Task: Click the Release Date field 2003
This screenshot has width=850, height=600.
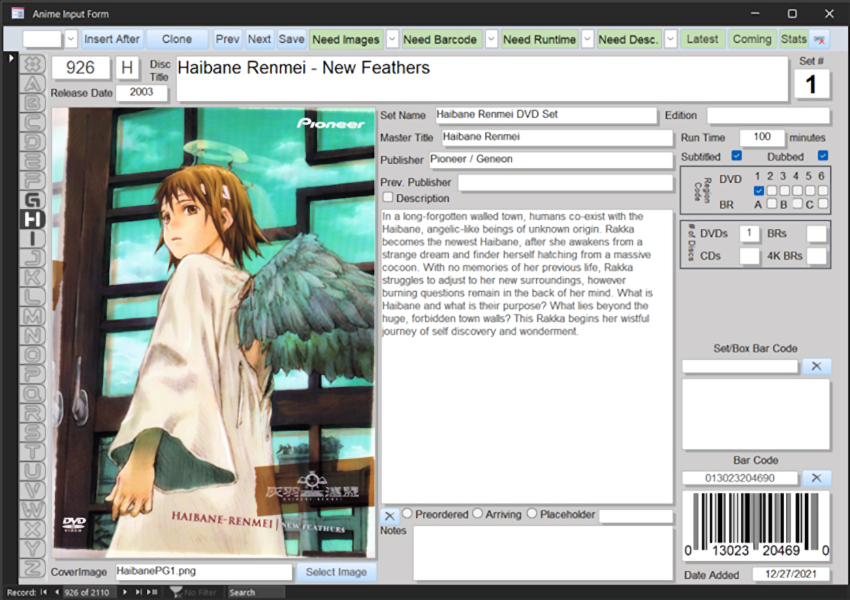Action: pyautogui.click(x=141, y=93)
